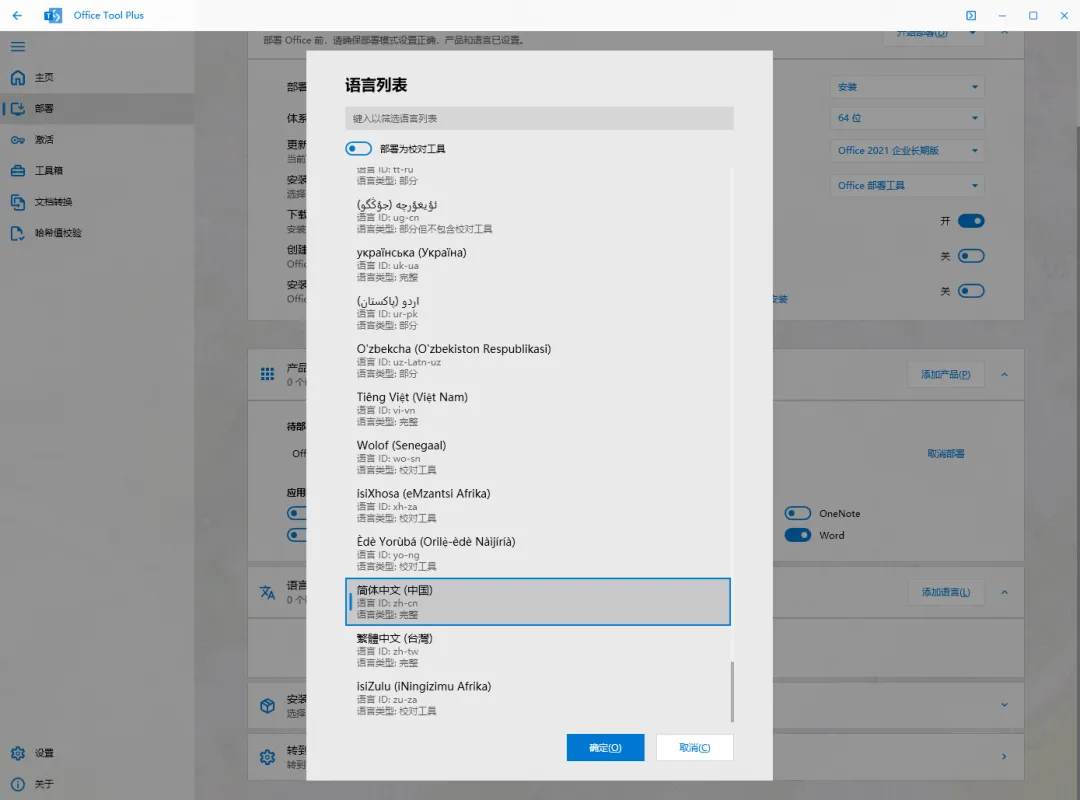The image size is (1080, 800).
Task: Open the Office 2021 企业长期版 channel dropdown
Action: pos(907,150)
